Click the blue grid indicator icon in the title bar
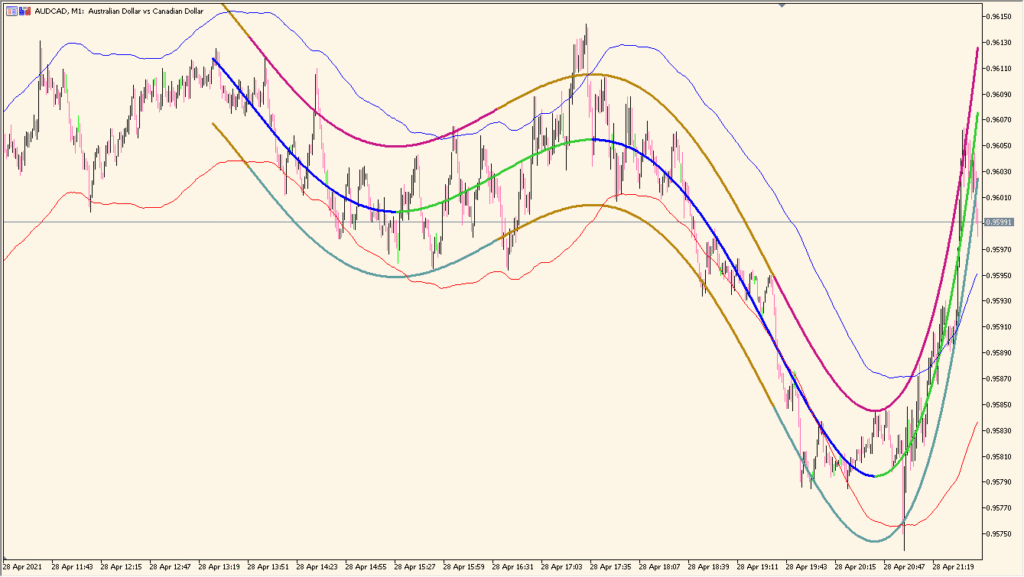1024x577 pixels. click(12, 11)
